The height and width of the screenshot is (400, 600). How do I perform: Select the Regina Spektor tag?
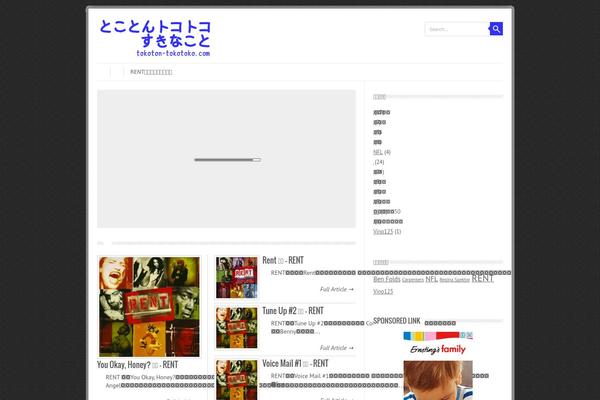[x=455, y=280]
